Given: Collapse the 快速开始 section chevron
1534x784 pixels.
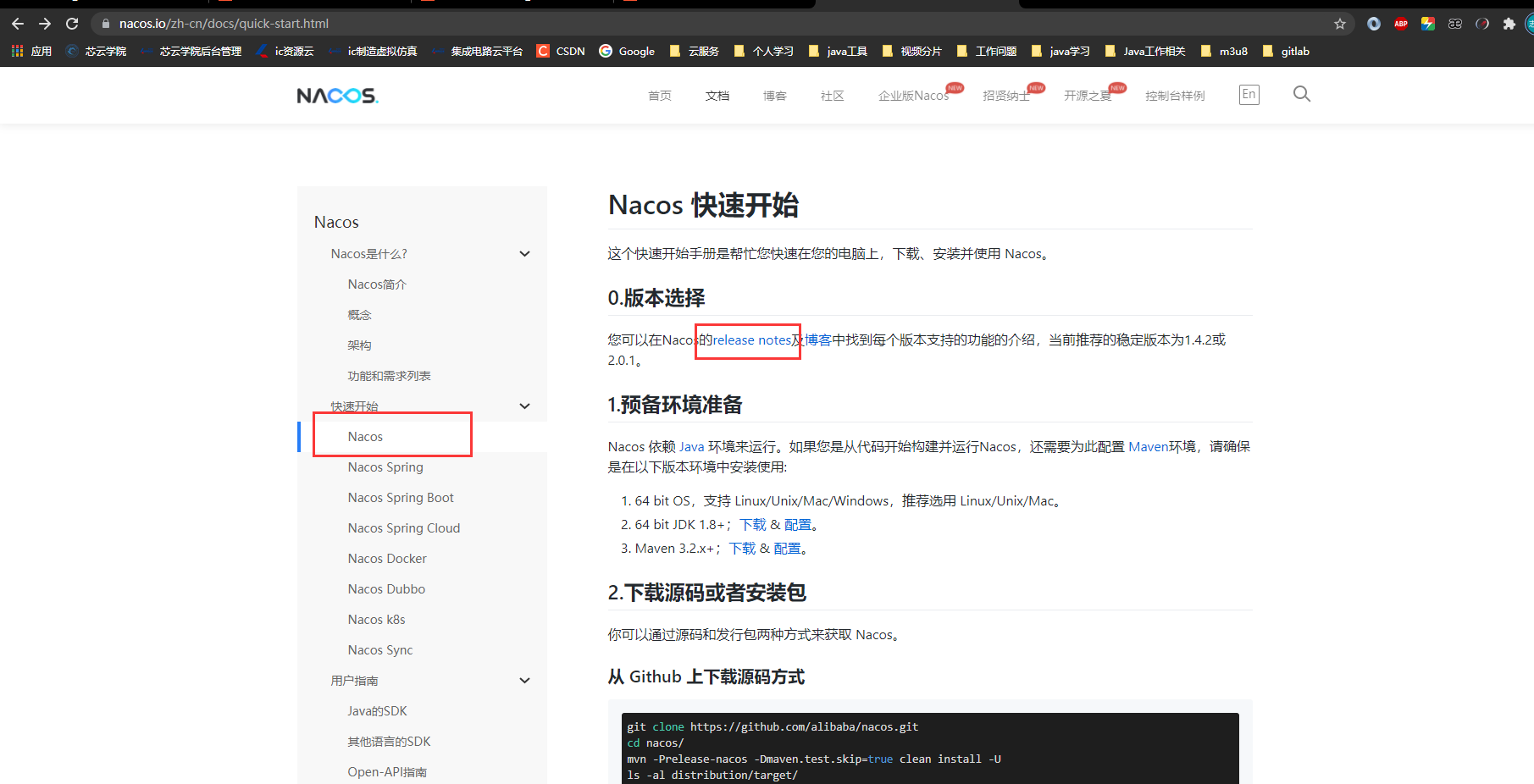Looking at the screenshot, I should (524, 406).
